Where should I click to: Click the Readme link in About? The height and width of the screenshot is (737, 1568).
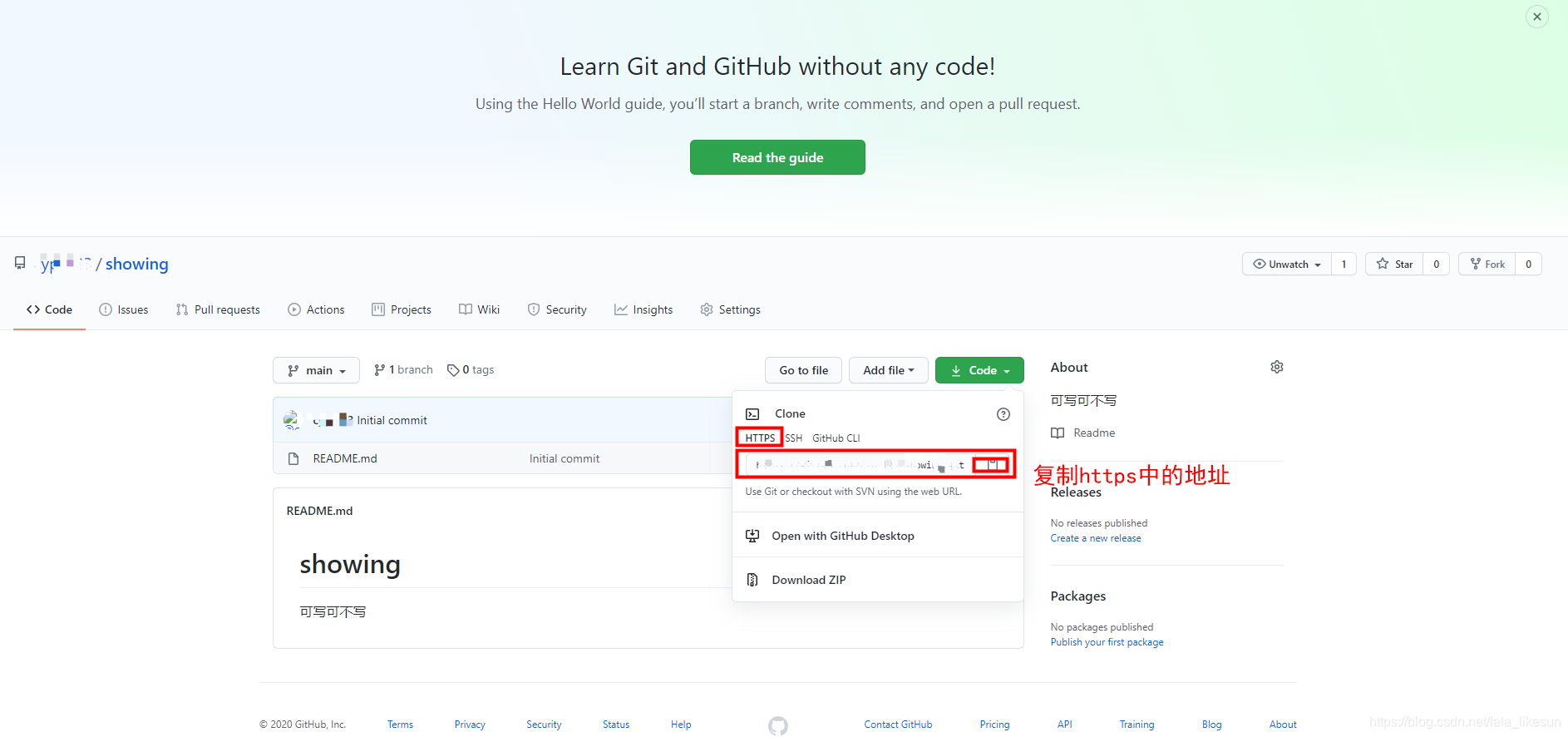(x=1094, y=433)
